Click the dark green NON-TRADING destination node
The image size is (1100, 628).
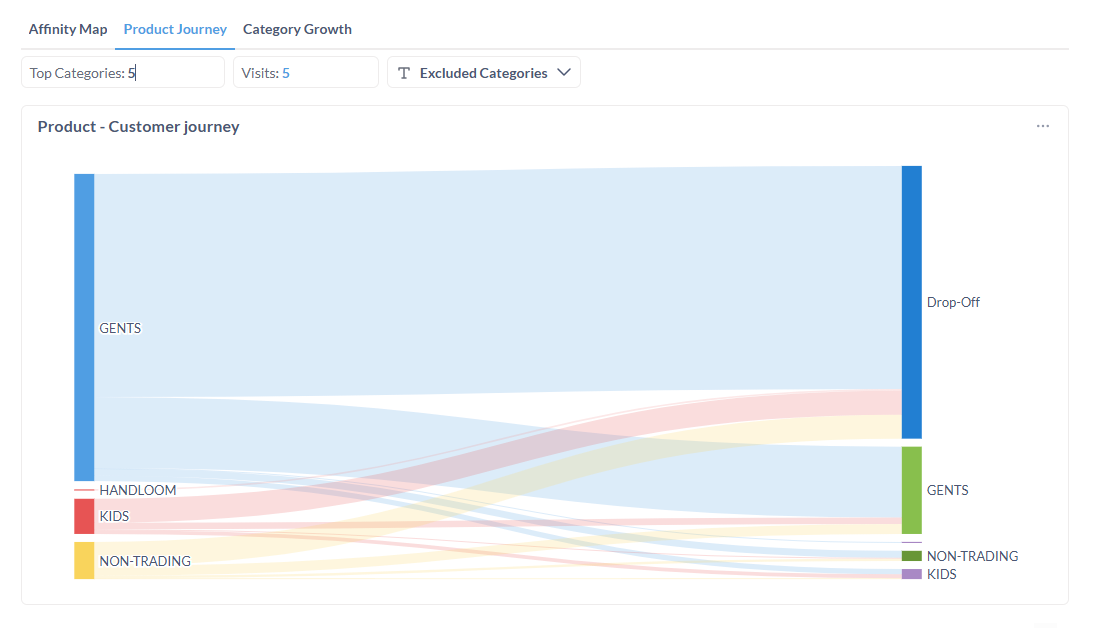[911, 556]
